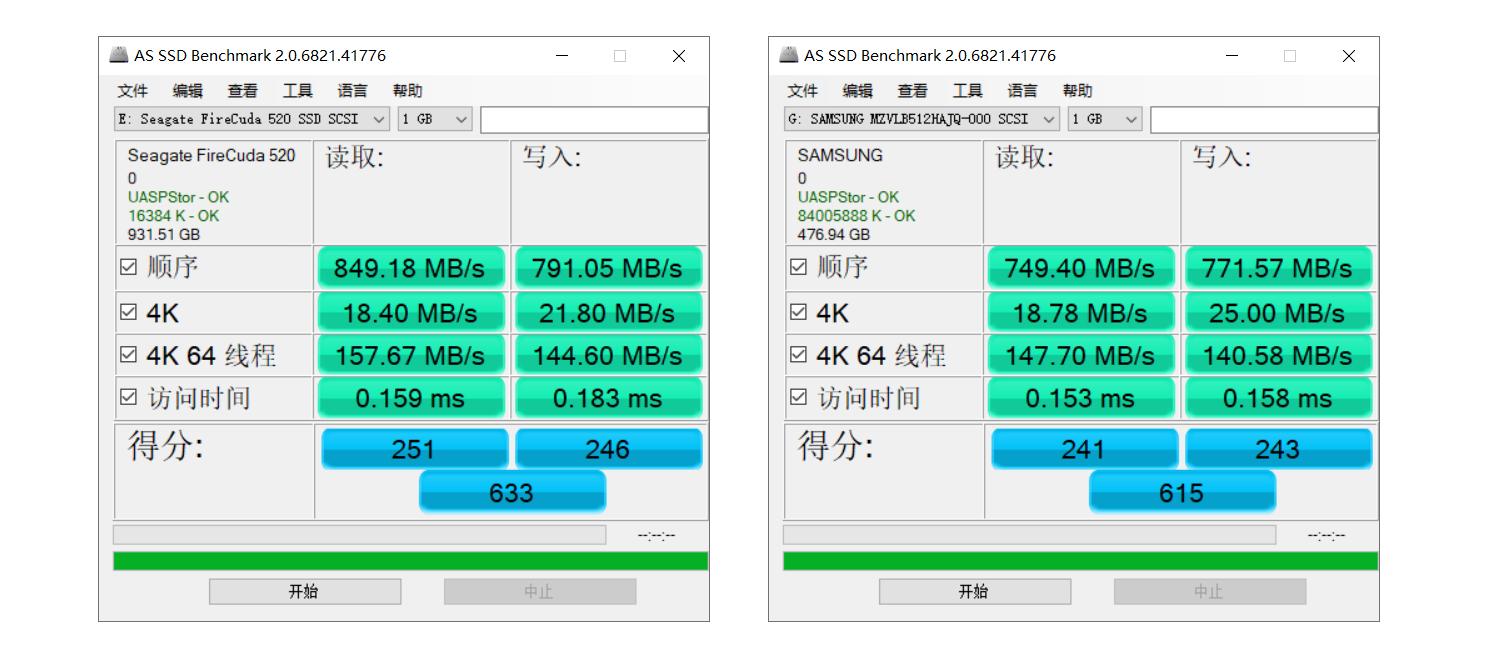Click the AS SSD Benchmark title bar icon
1500x654 pixels.
click(119, 55)
